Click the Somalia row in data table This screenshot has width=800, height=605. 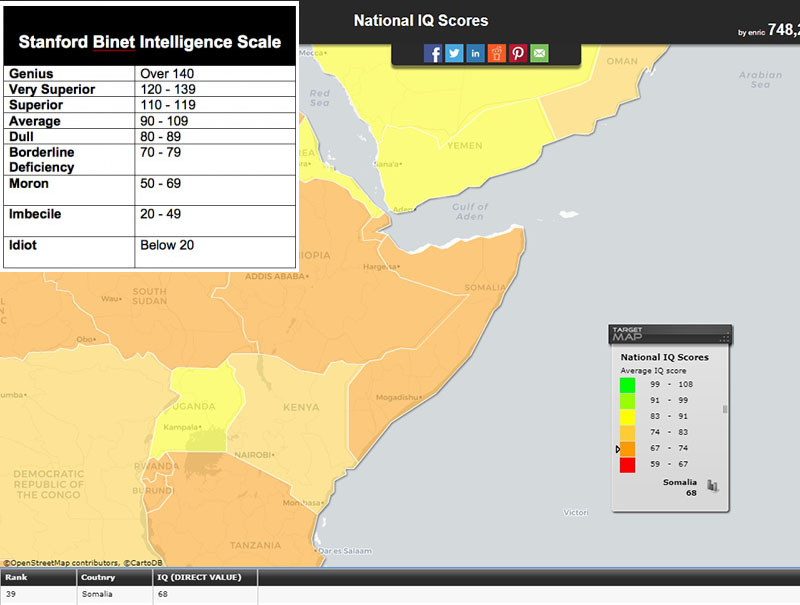coord(98,595)
